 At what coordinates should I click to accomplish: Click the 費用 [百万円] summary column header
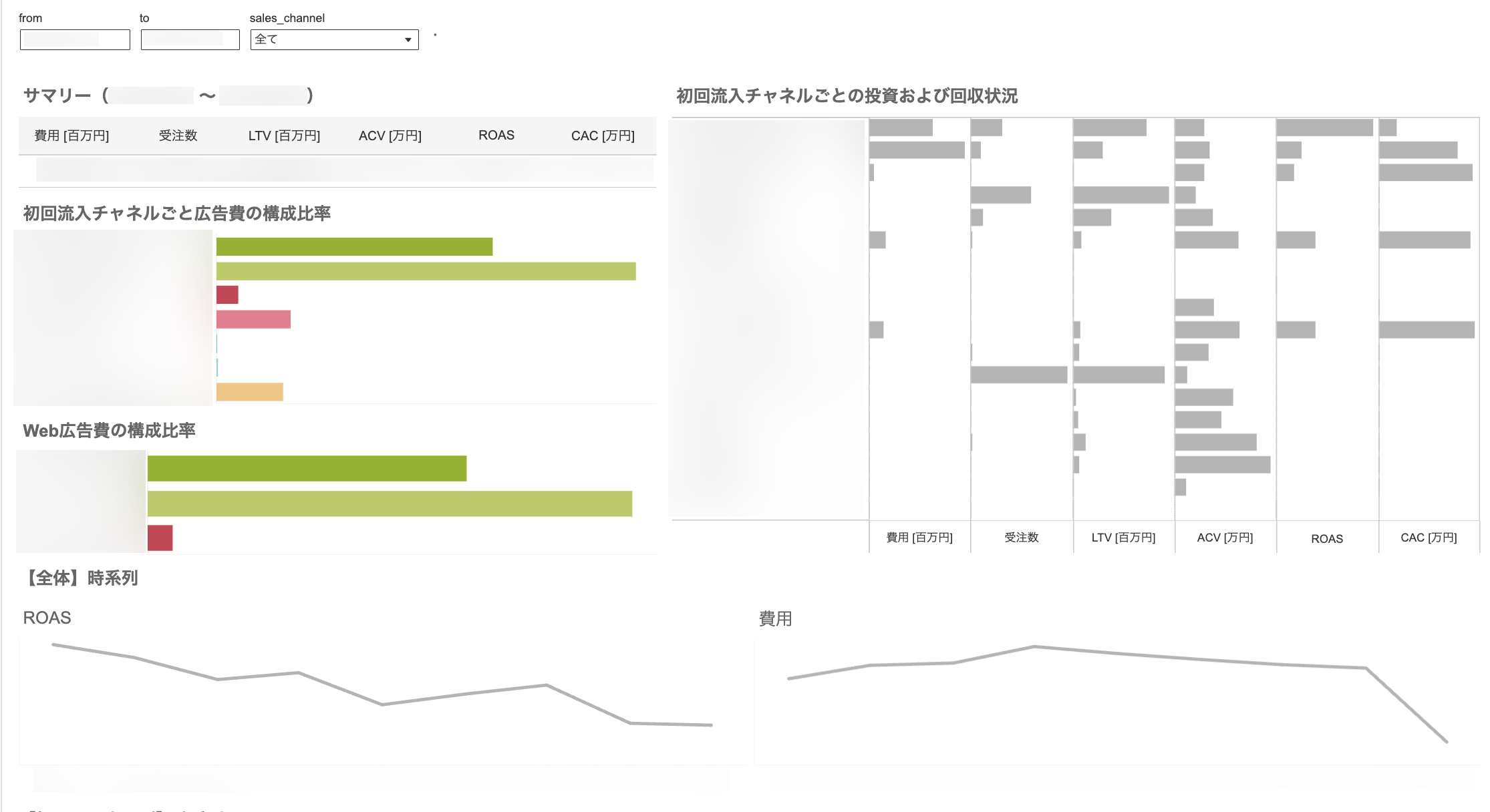71,136
